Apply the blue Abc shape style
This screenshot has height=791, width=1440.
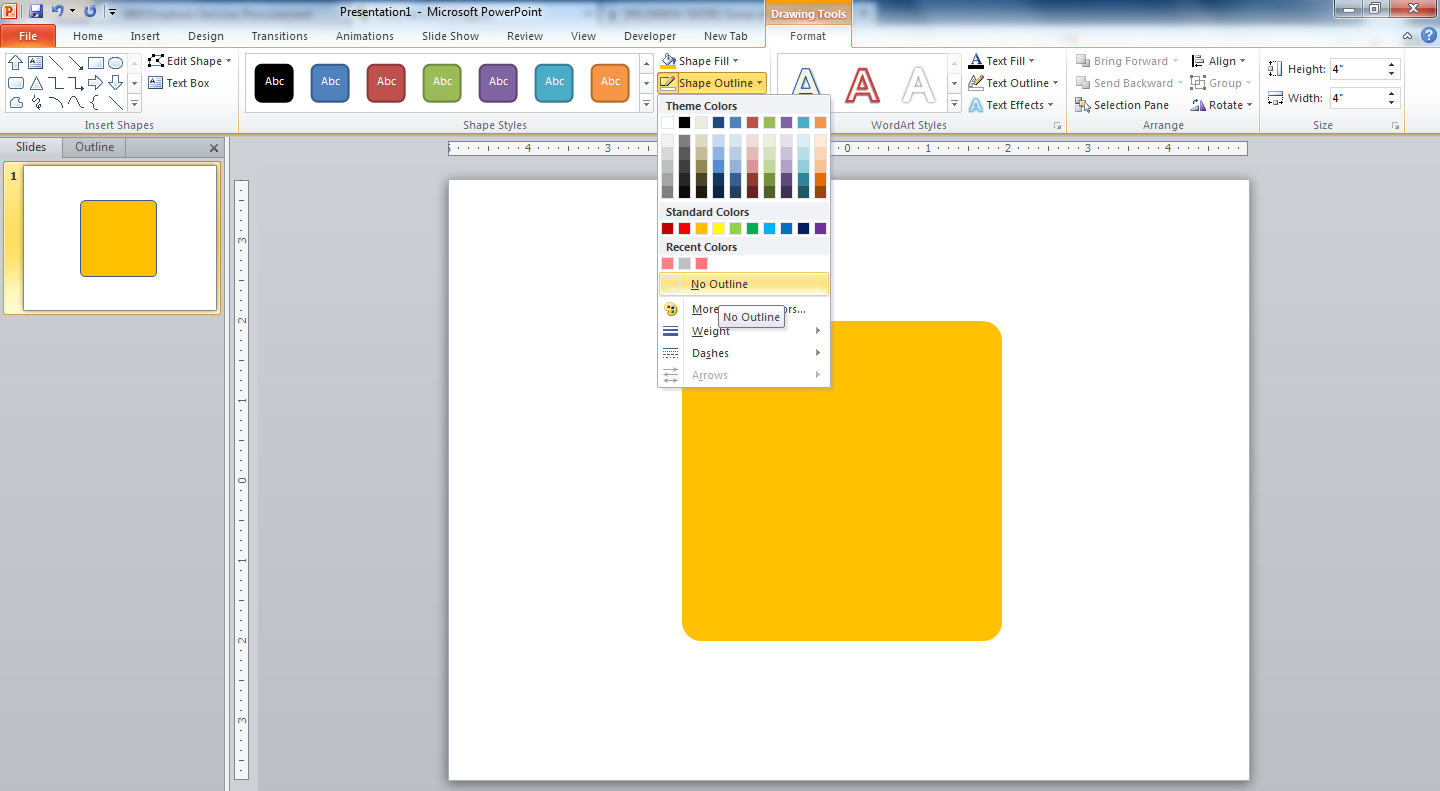click(330, 82)
